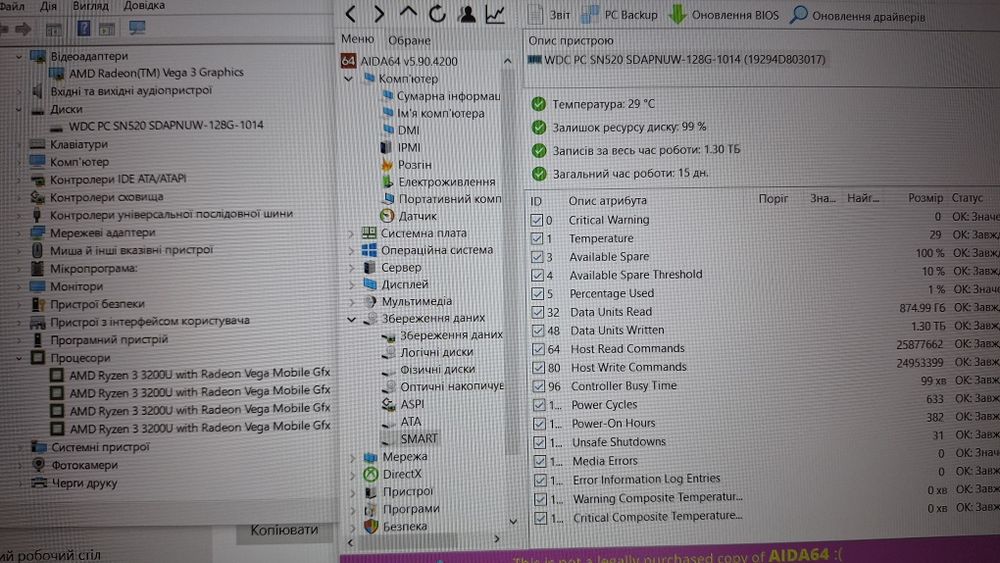The image size is (1000, 563).
Task: Click Device Manager forward arrow icon
Action: [x=23, y=29]
